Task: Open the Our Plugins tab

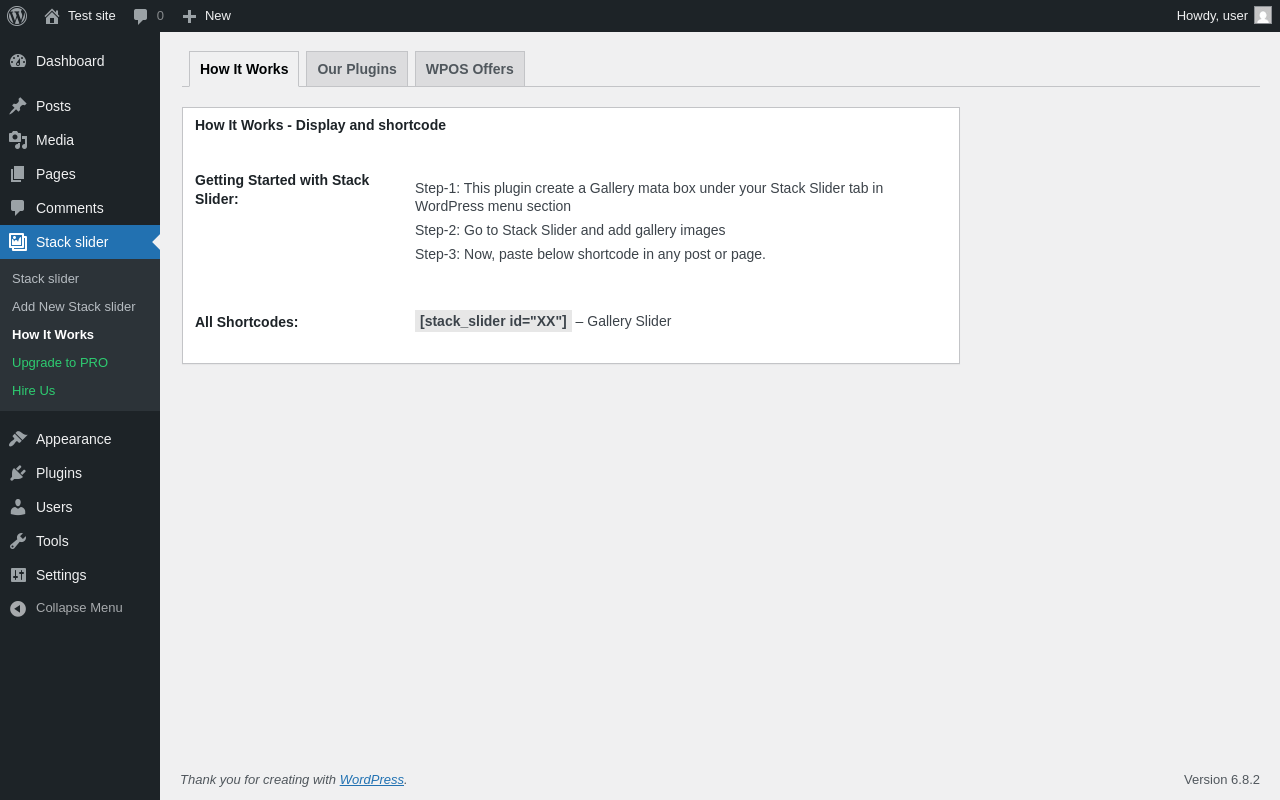Action: pyautogui.click(x=357, y=69)
